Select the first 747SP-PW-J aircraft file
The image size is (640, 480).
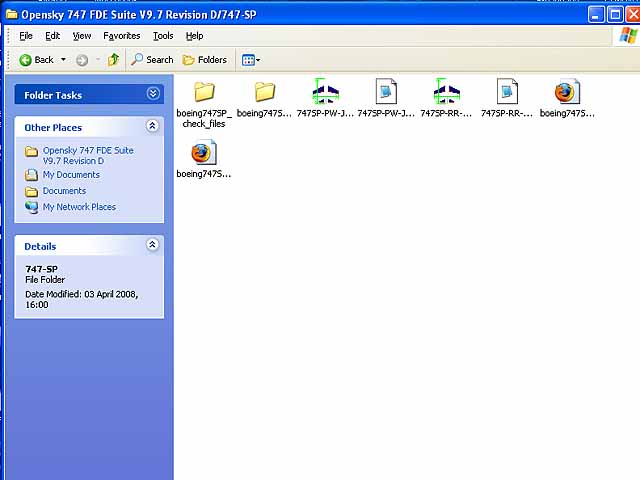(x=325, y=93)
